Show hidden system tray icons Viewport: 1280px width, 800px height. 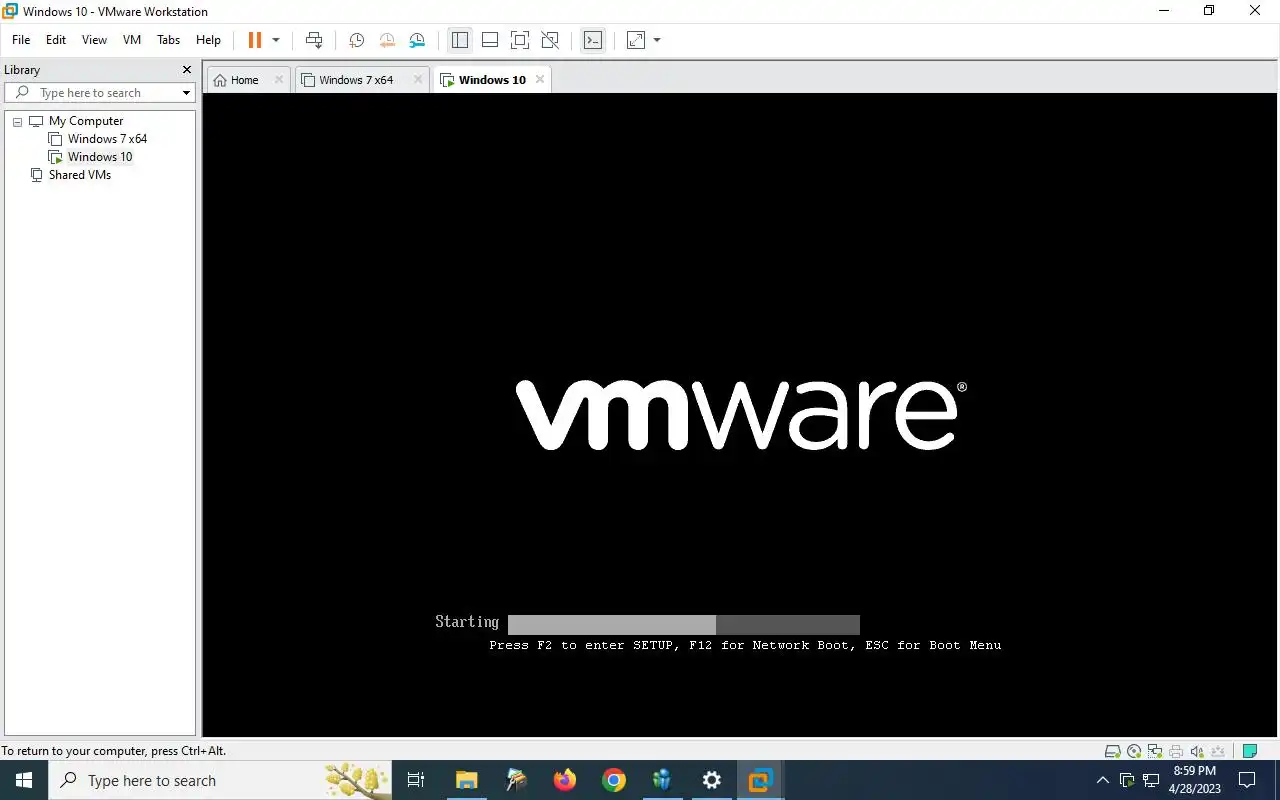(x=1103, y=780)
